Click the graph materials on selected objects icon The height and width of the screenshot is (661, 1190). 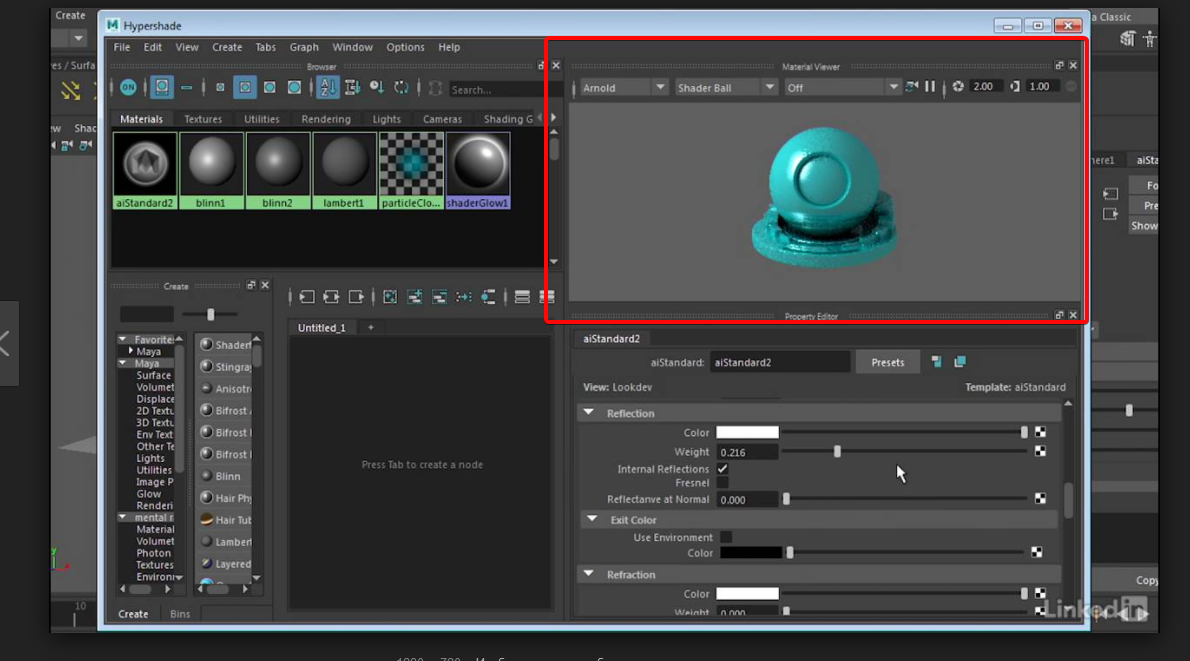[x=488, y=297]
